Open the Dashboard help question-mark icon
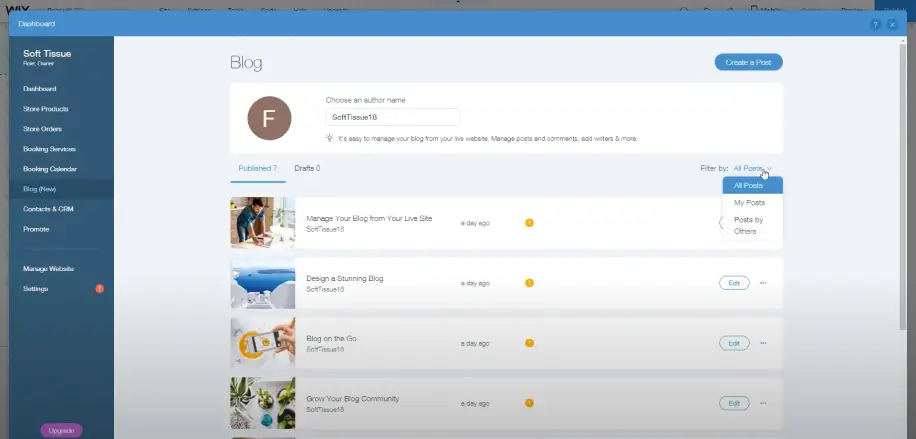This screenshot has width=916, height=439. 875,25
